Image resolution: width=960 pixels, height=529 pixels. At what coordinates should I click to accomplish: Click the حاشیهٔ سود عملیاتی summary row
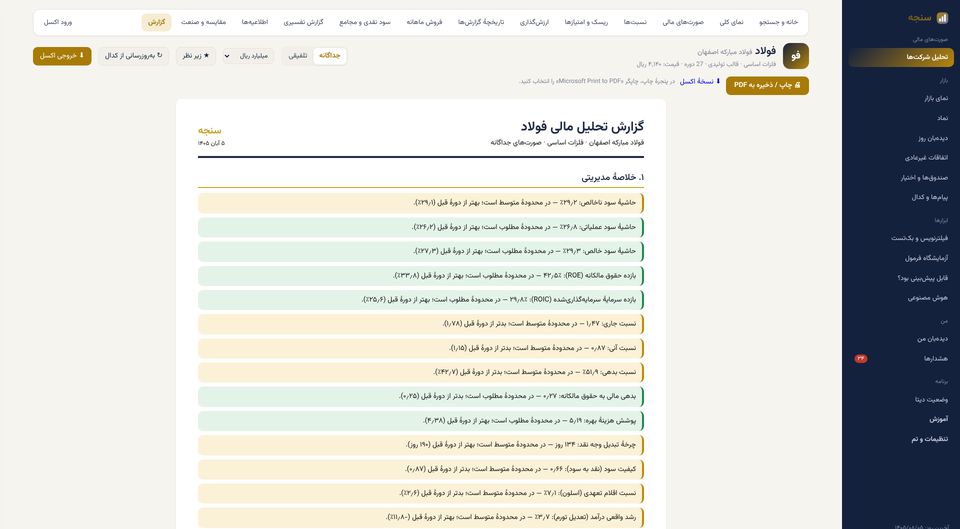click(421, 227)
